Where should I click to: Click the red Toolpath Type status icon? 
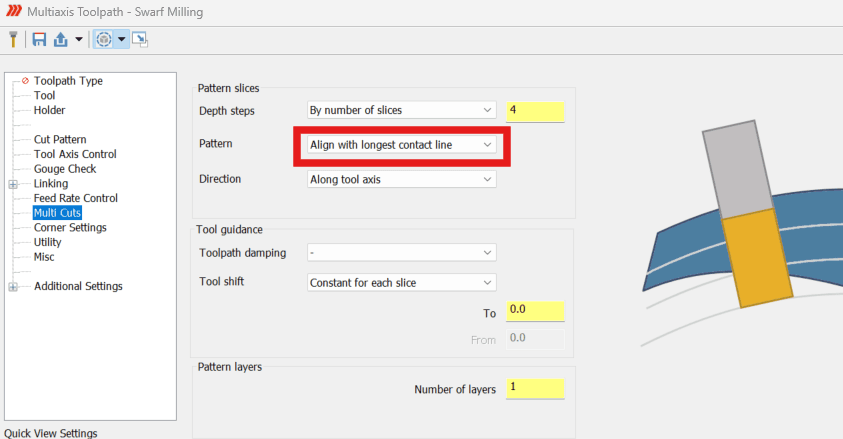(x=25, y=81)
